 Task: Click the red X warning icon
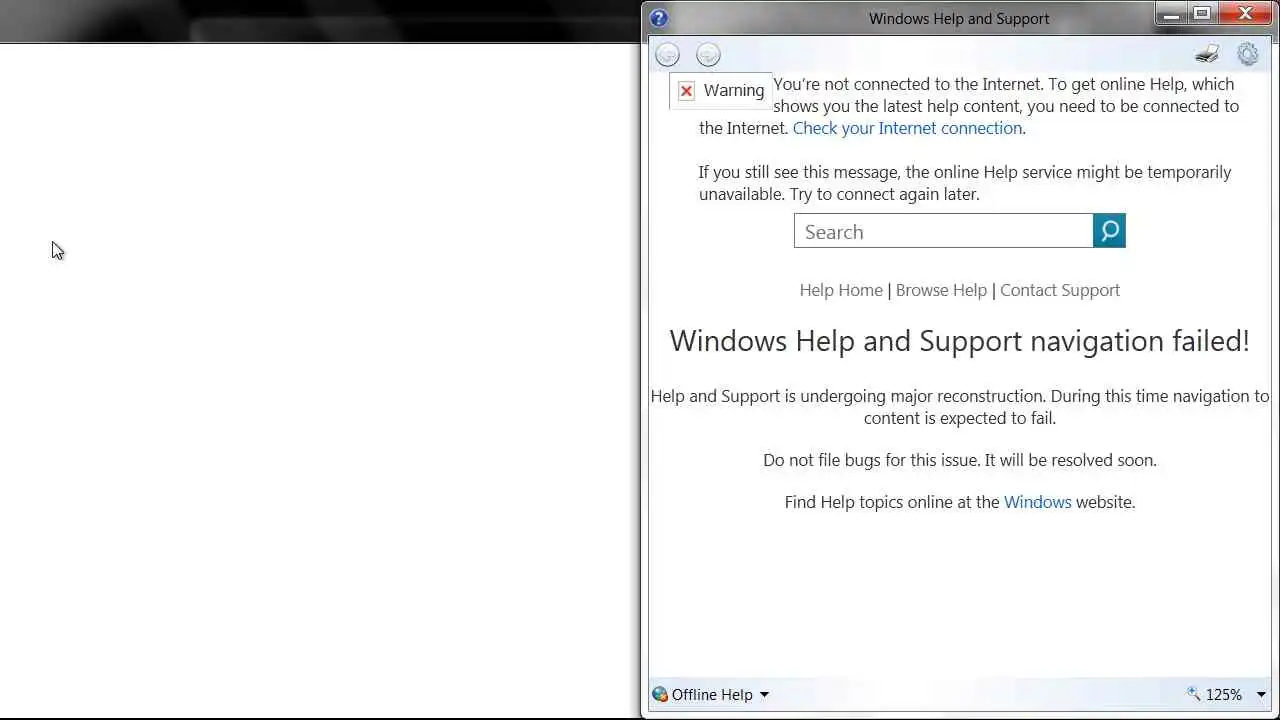[x=686, y=91]
